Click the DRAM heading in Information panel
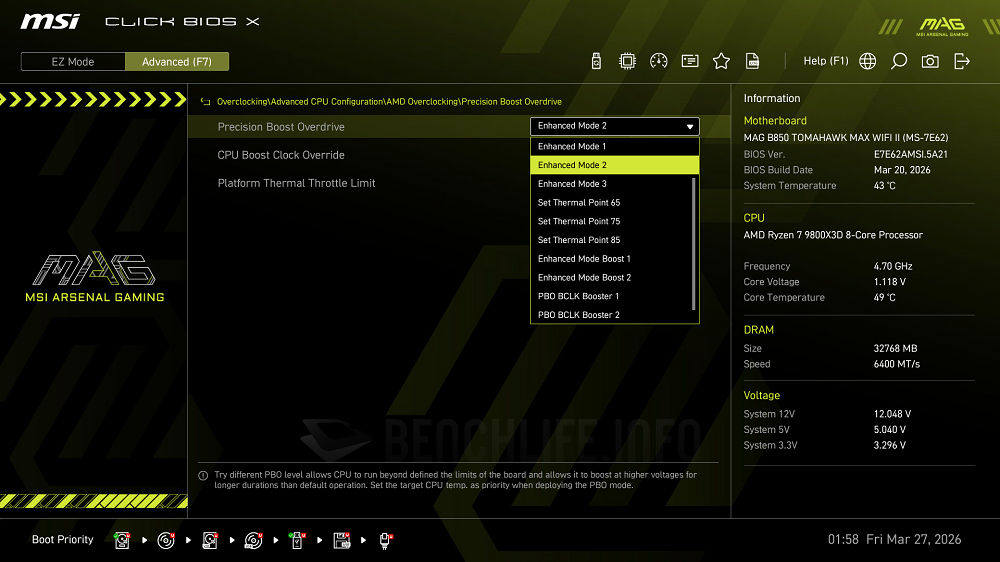 click(758, 330)
